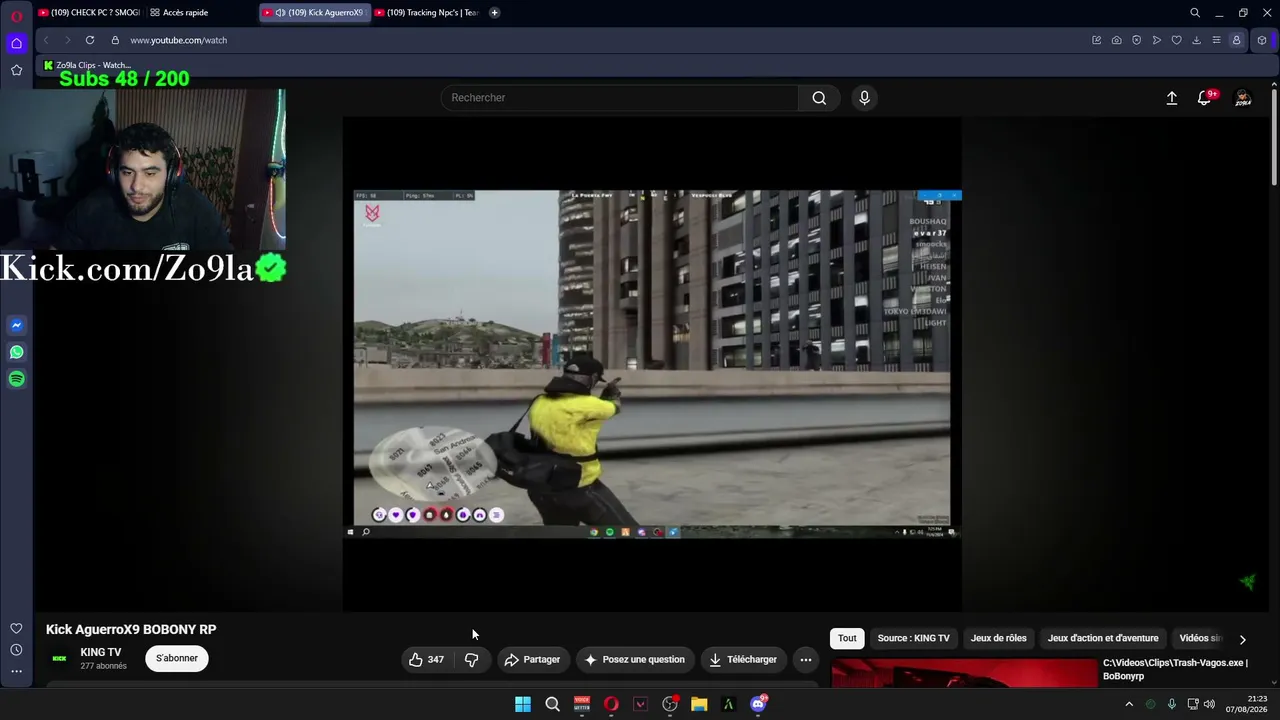Reload the current YouTube page
Viewport: 1280px width, 720px height.
[90, 40]
